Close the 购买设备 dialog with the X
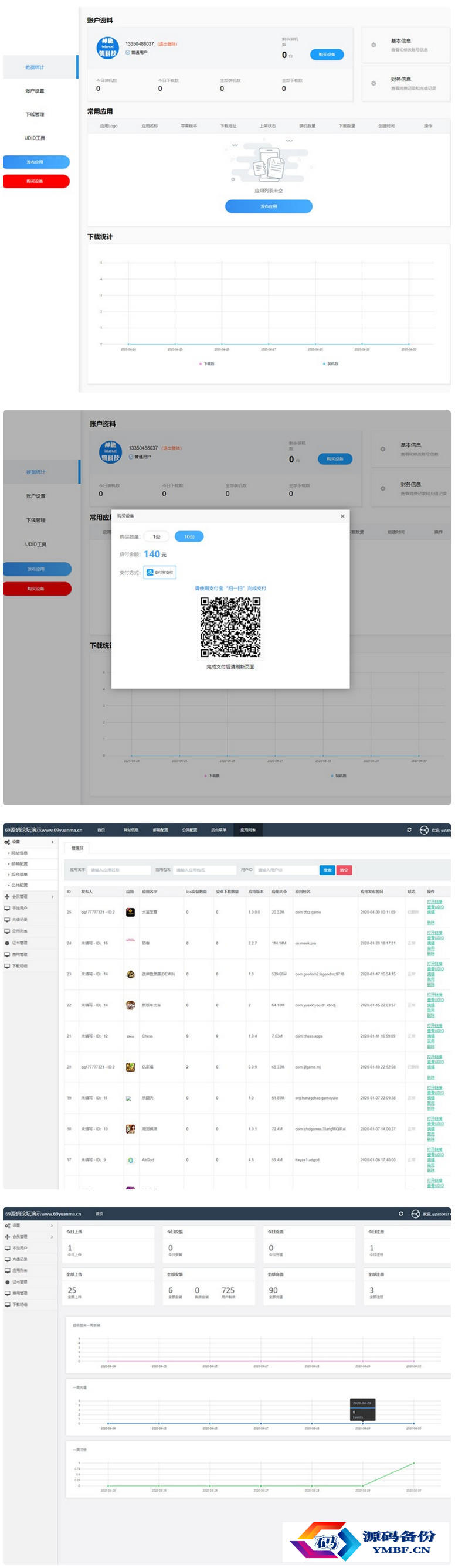Screen dimensions: 455x1568 point(342,516)
